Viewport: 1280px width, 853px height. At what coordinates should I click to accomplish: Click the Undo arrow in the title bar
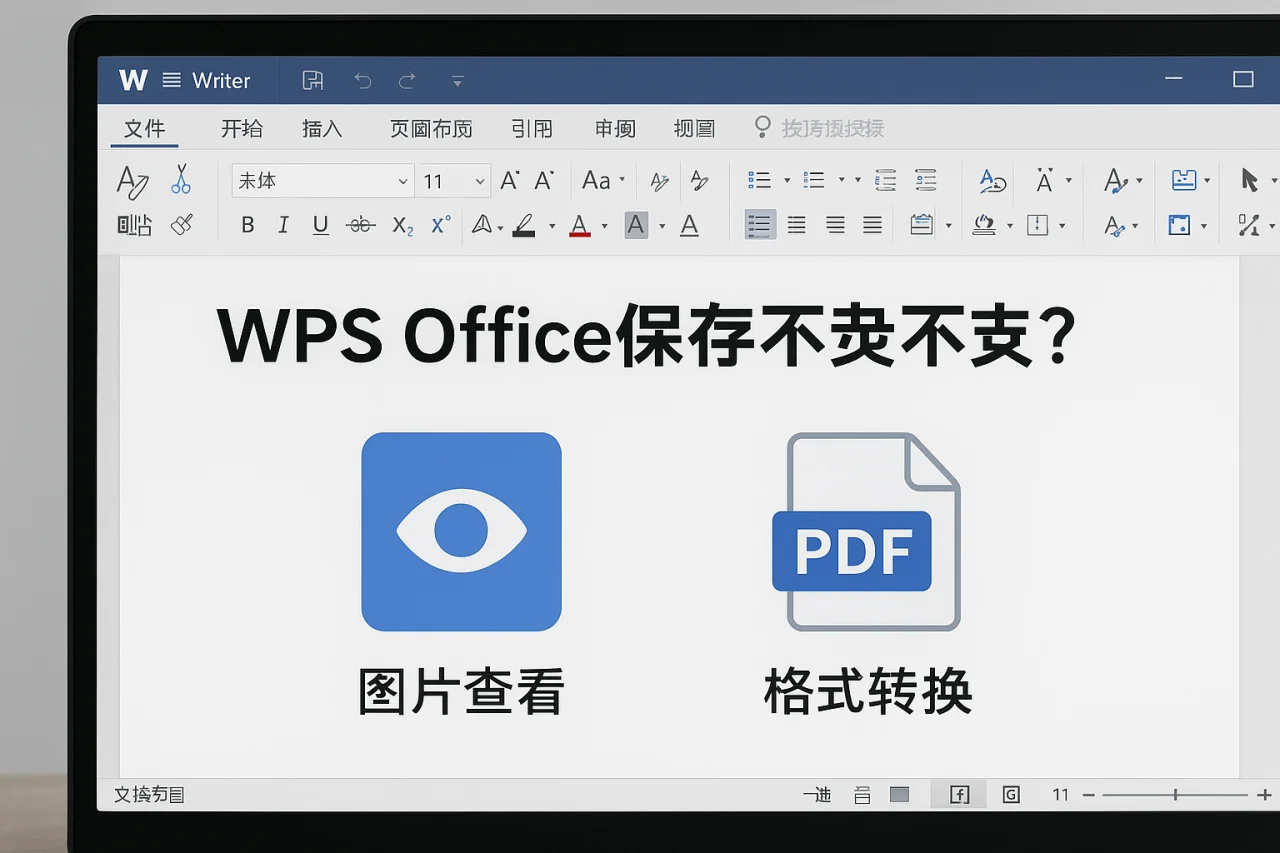362,80
